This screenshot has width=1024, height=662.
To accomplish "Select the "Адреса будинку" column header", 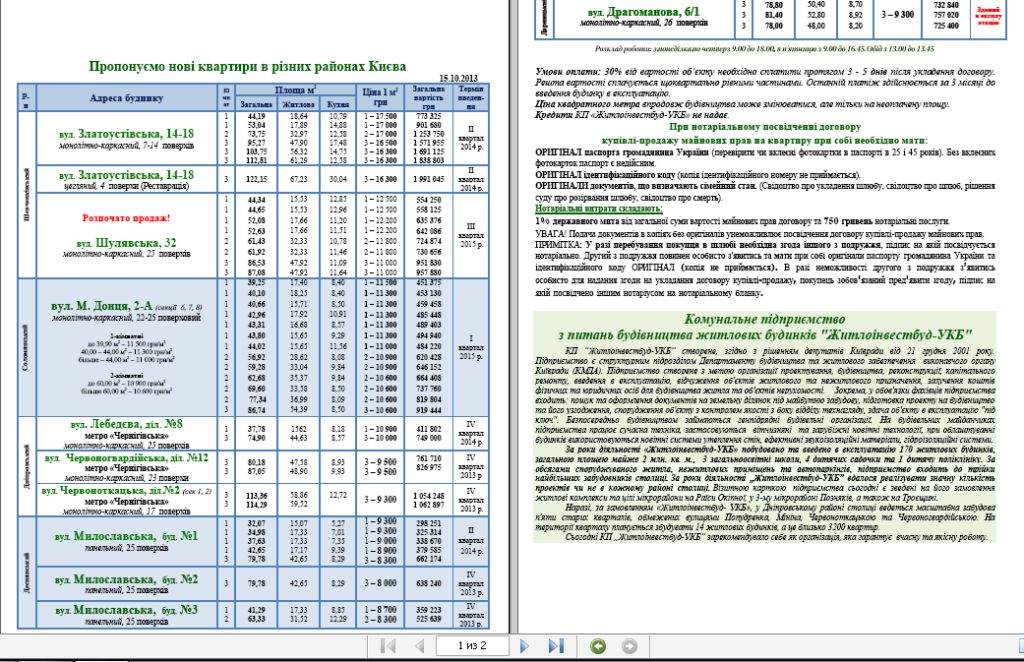I will (126, 98).
